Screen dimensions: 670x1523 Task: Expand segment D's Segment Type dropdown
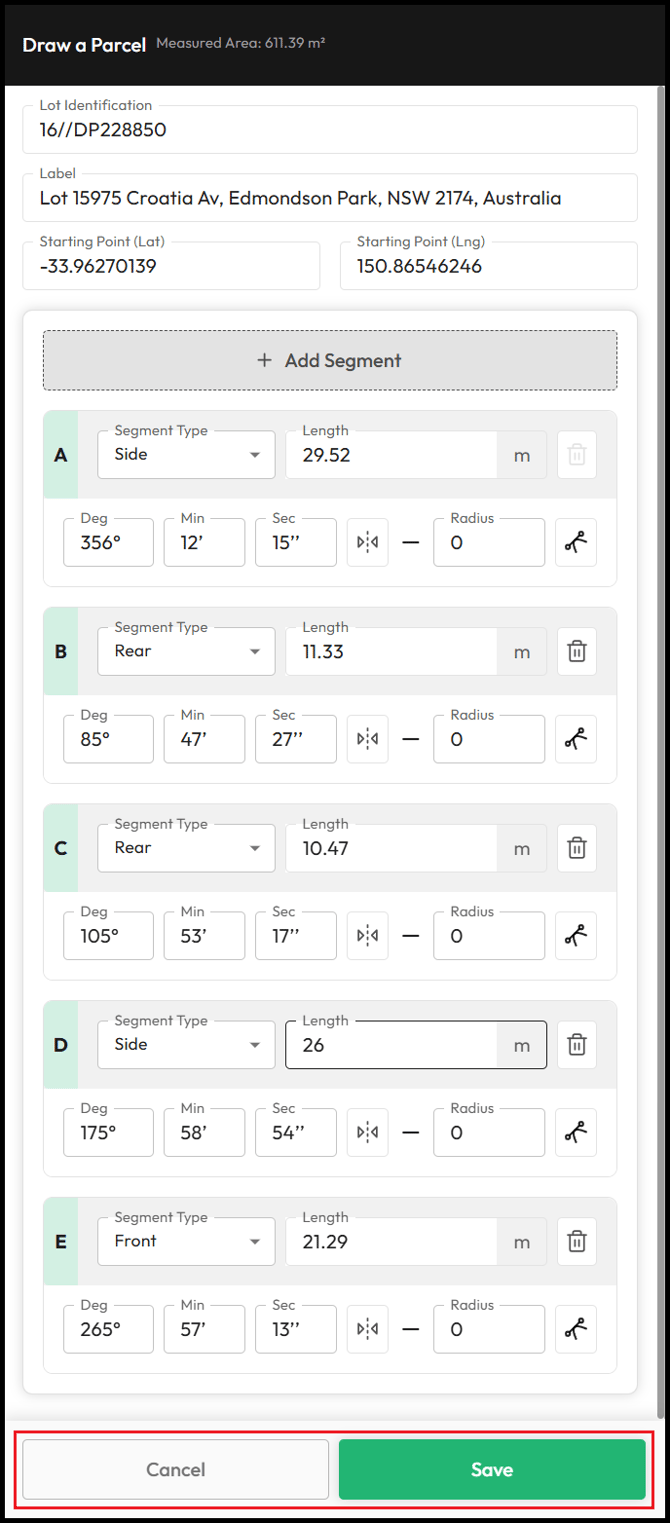click(186, 1045)
